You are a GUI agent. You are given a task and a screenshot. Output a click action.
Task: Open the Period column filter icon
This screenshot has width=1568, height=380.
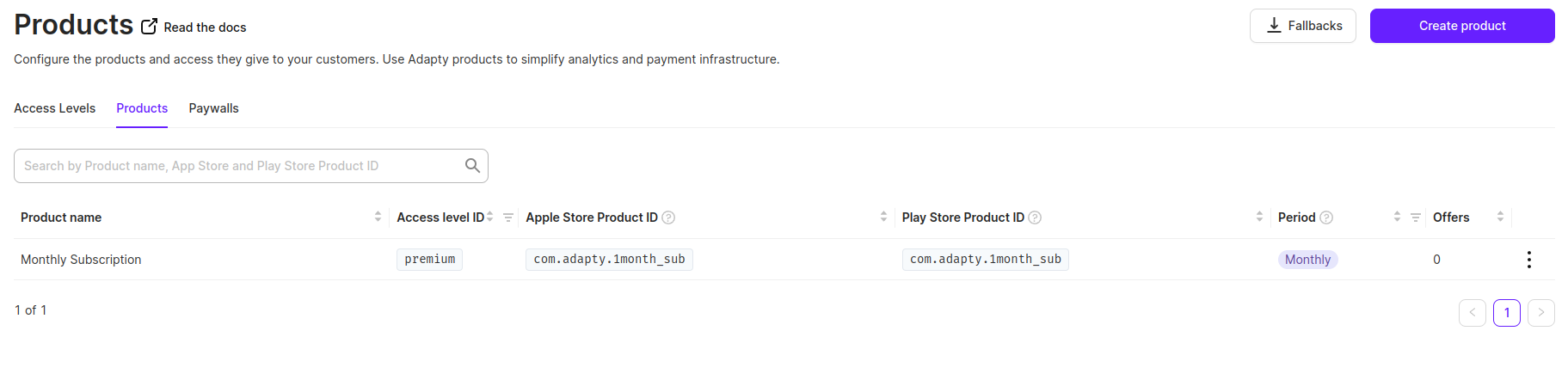click(x=1415, y=218)
